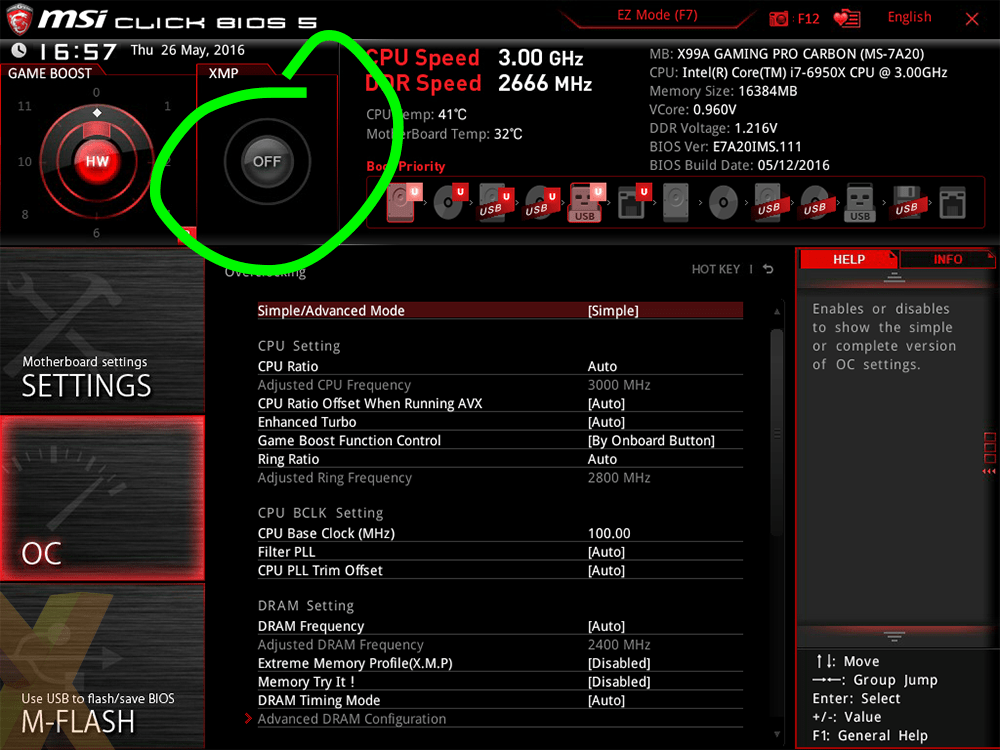
Task: Click the DDR Speed 2666 MHz readout
Action: coord(478,83)
